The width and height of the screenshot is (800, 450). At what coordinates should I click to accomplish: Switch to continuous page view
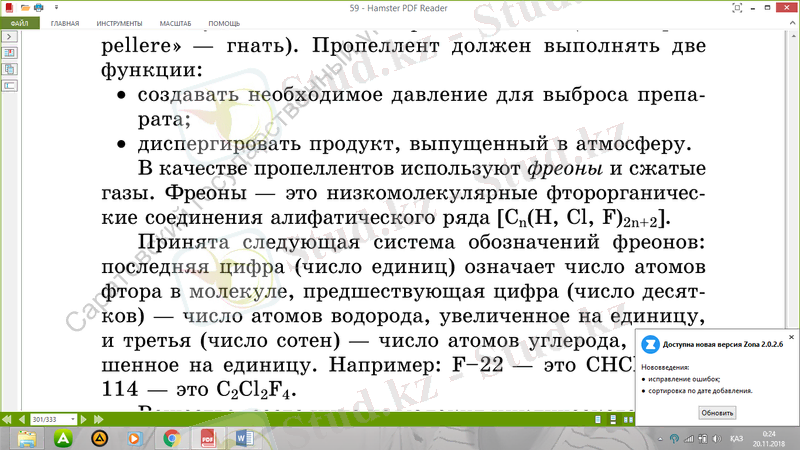(x=613, y=419)
